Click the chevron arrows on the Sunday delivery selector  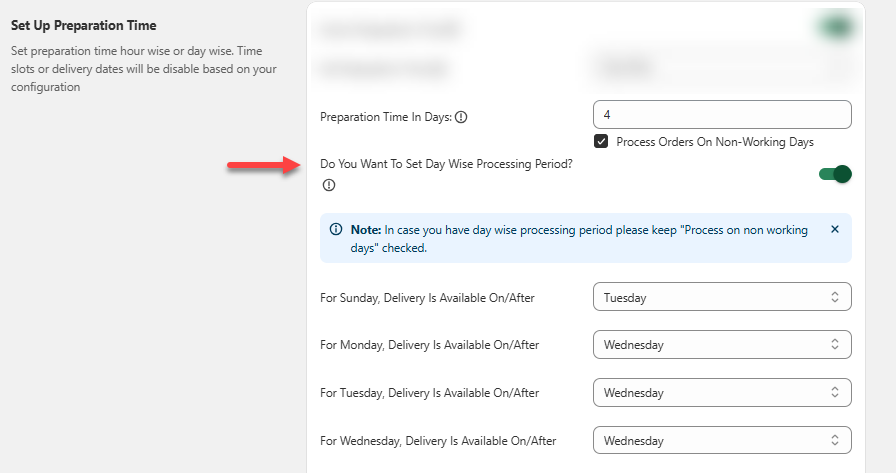pos(835,297)
